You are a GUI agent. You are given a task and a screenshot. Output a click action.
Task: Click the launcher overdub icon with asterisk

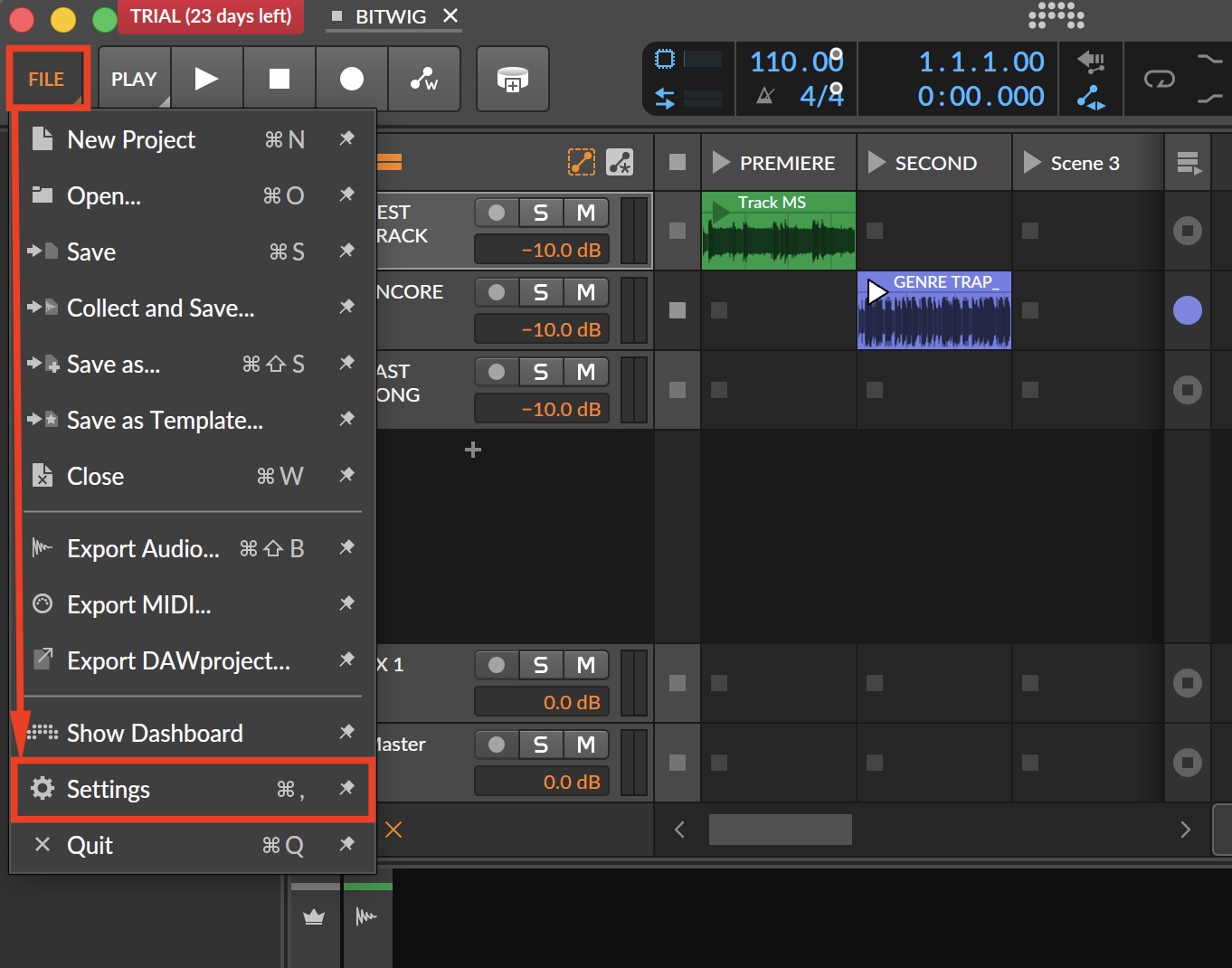point(620,163)
